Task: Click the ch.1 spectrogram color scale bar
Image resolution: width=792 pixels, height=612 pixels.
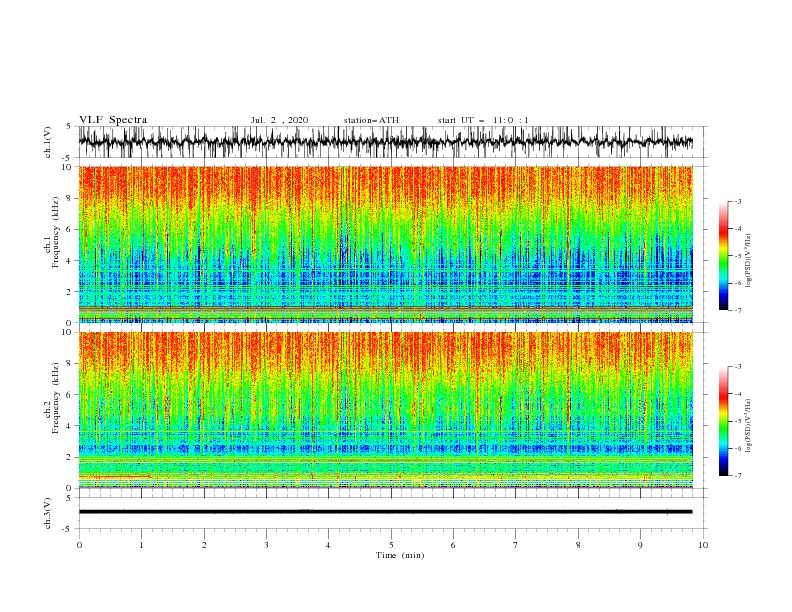Action: tap(723, 256)
